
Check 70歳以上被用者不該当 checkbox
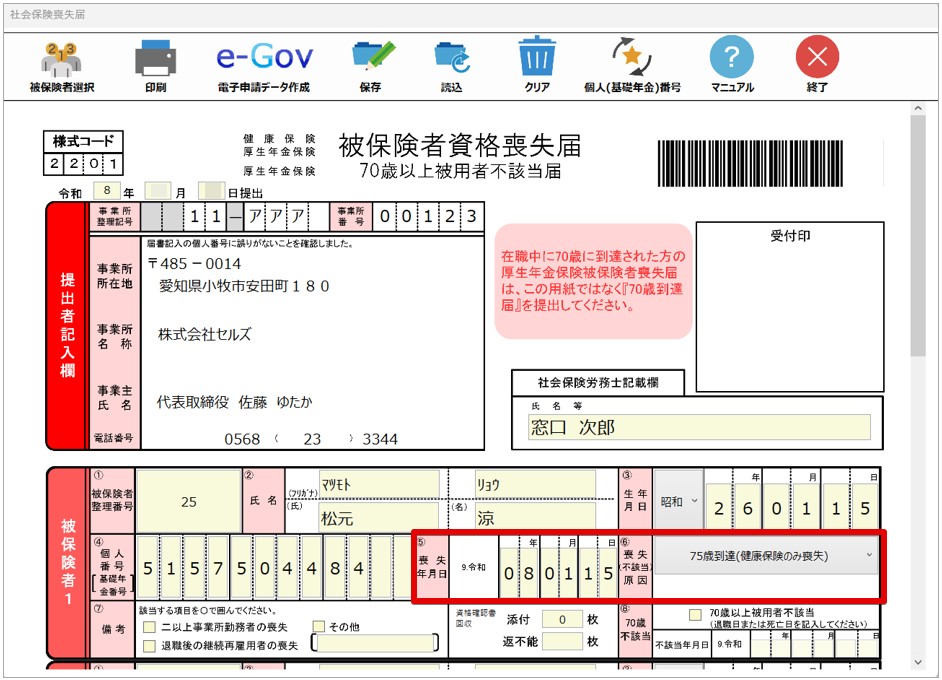[694, 615]
